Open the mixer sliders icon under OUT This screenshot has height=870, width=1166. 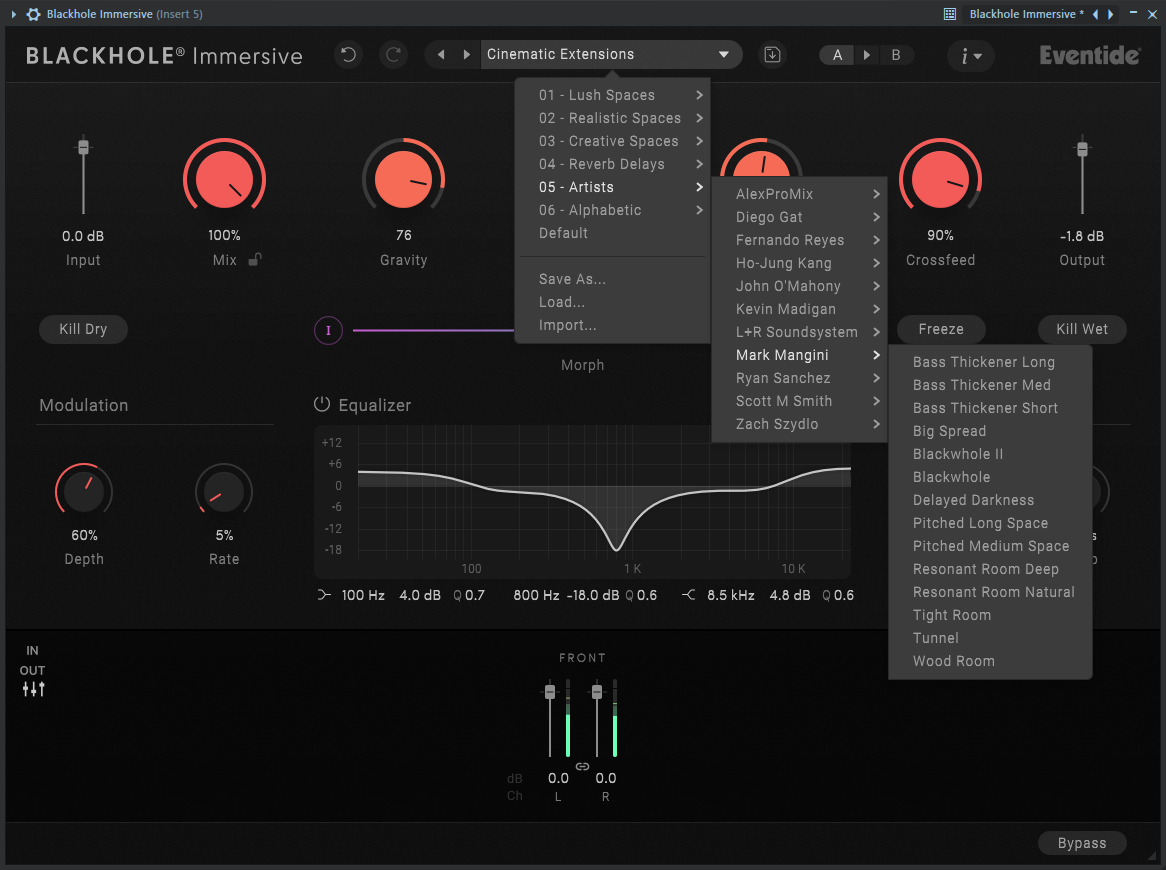pos(33,689)
